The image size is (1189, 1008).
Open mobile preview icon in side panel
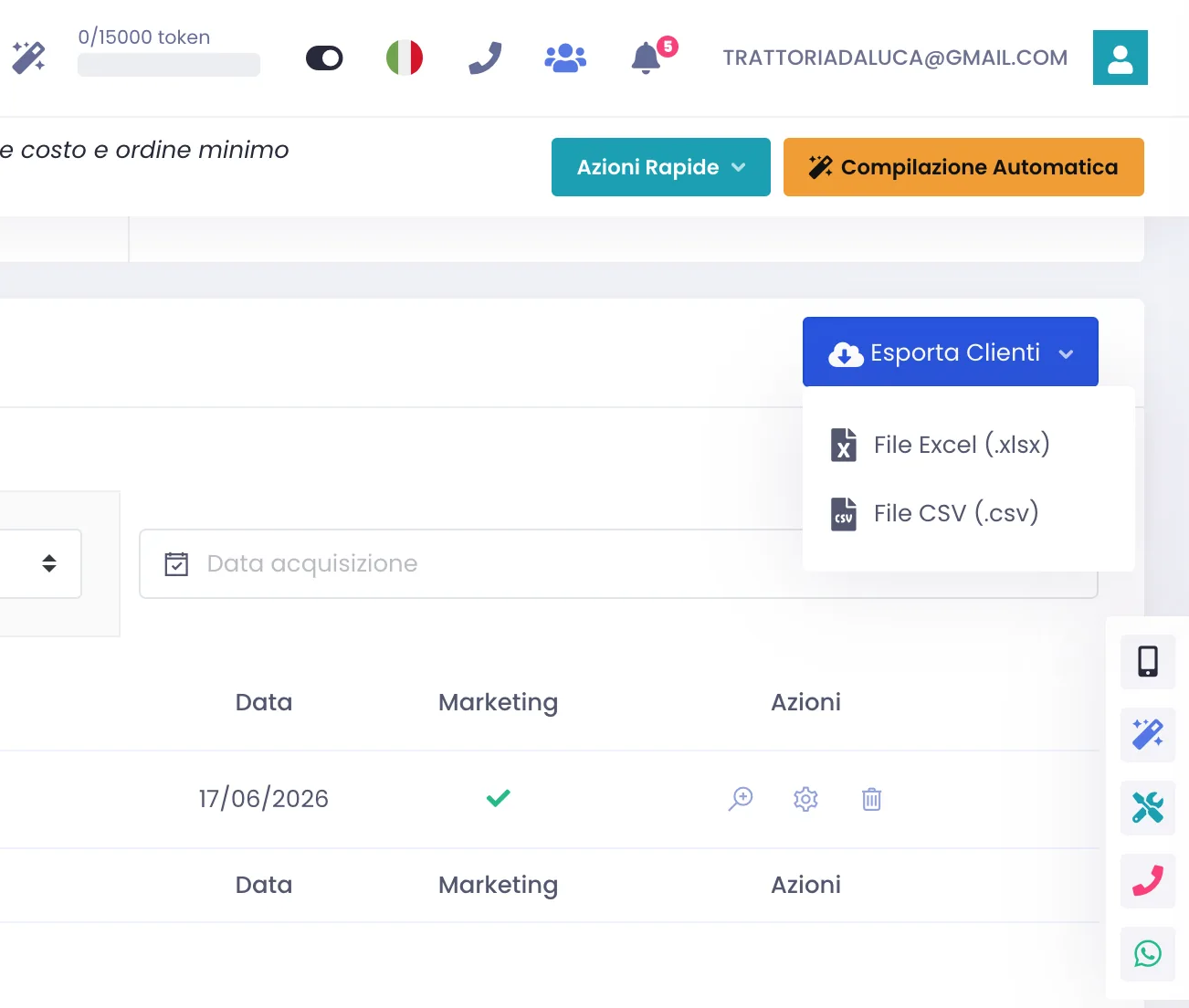click(1148, 661)
